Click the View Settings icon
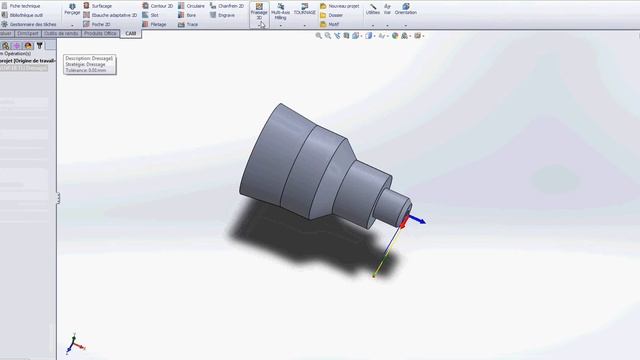Image resolution: width=640 pixels, height=360 pixels. pos(417,36)
